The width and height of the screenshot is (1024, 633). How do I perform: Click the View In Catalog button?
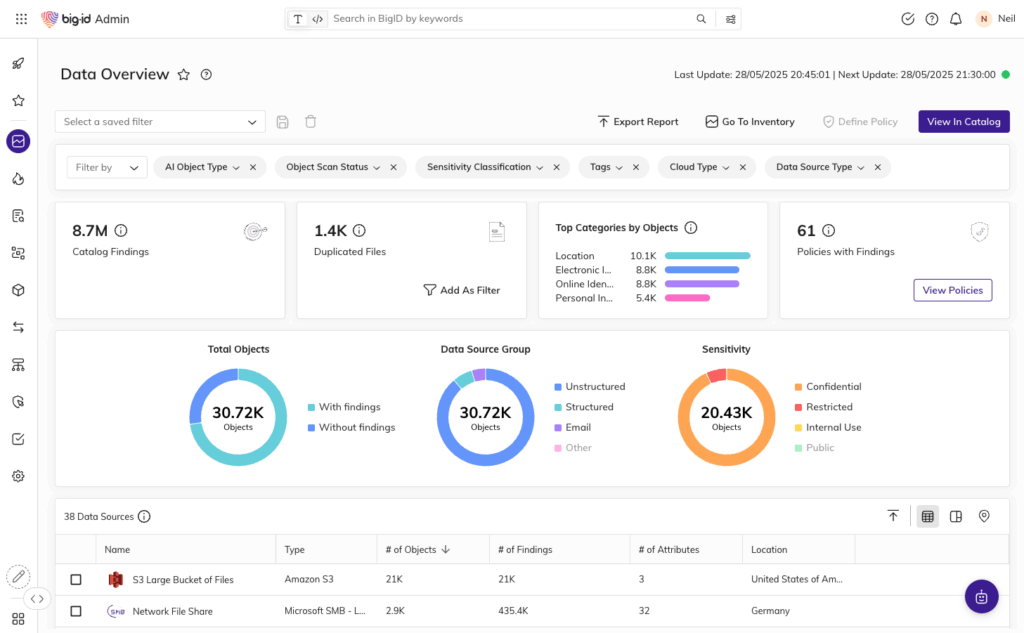point(963,122)
